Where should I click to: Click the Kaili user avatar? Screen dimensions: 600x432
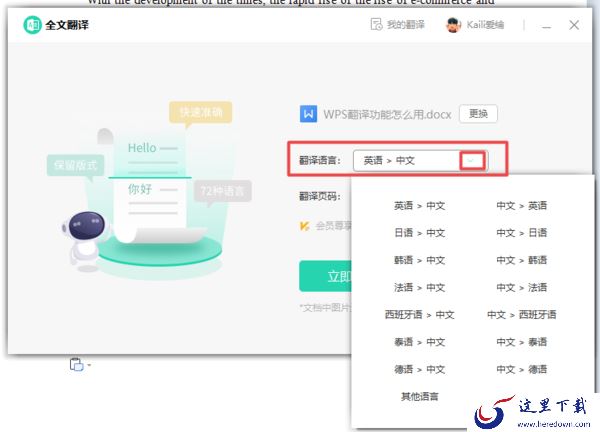pyautogui.click(x=453, y=25)
